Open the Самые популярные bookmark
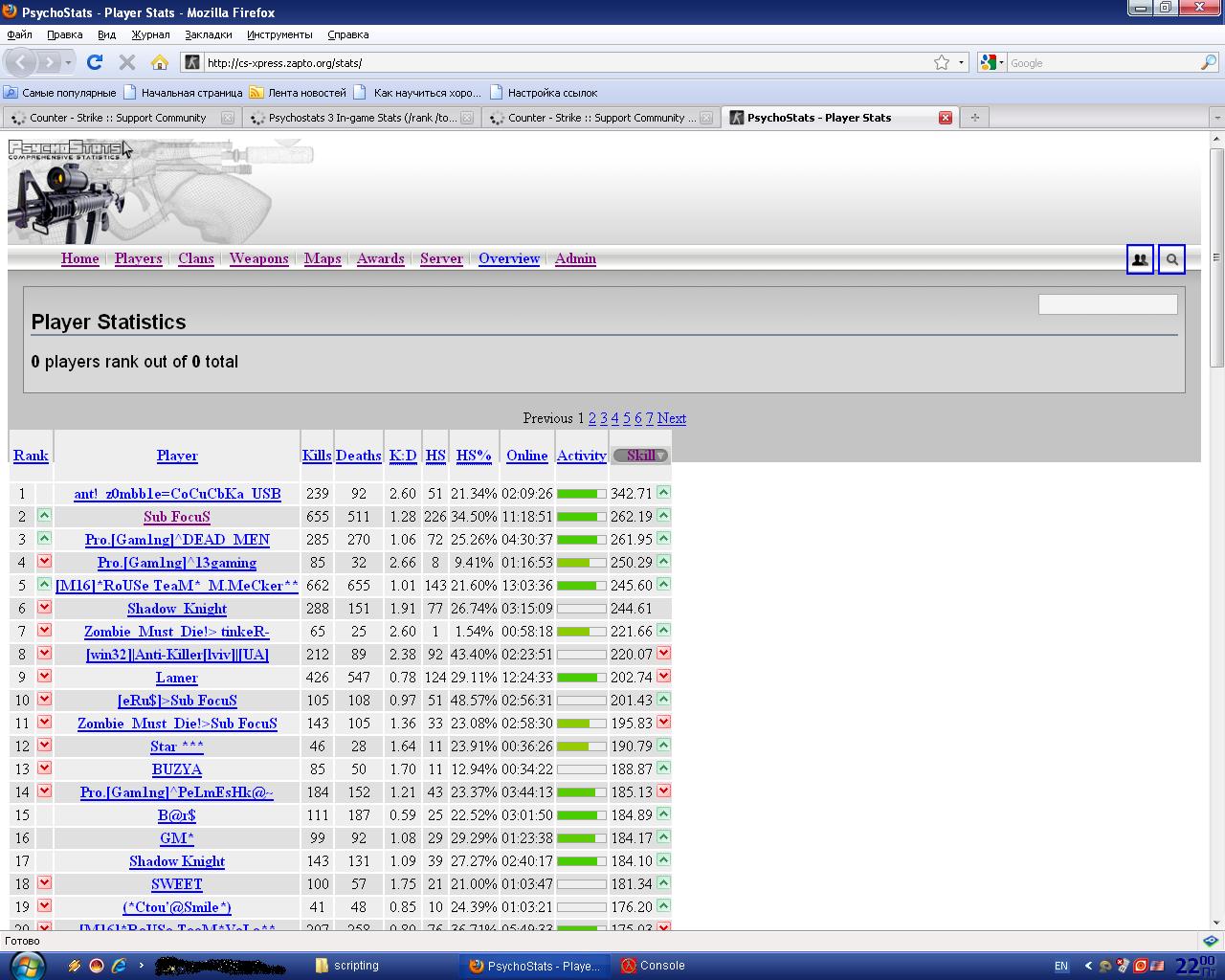The image size is (1225, 980). coord(59,93)
